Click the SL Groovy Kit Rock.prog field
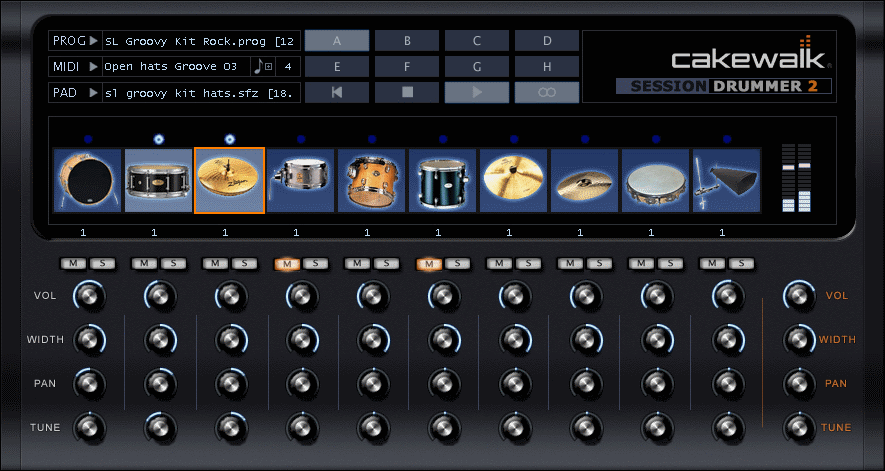 pos(201,41)
